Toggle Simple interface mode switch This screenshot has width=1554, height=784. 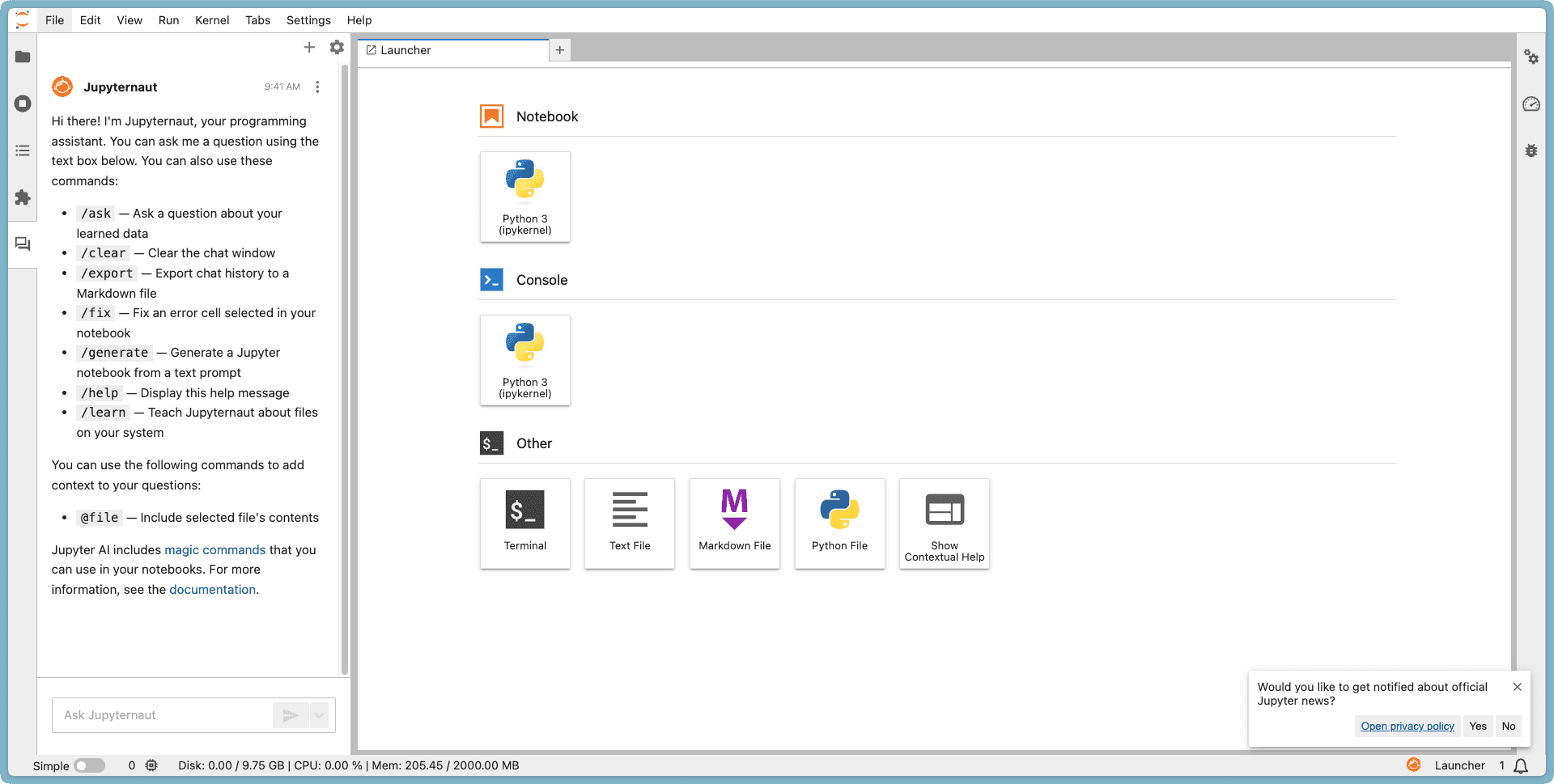[x=90, y=765]
